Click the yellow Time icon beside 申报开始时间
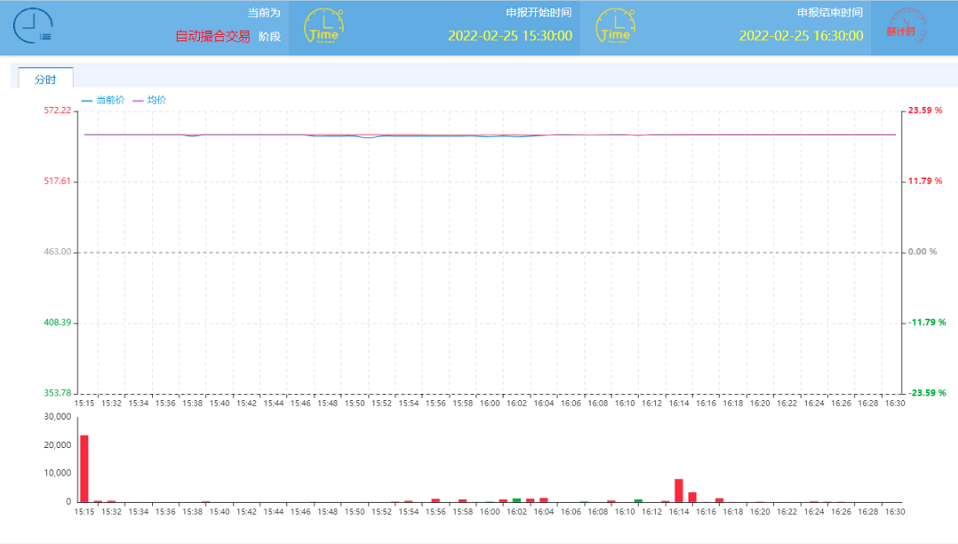 pyautogui.click(x=323, y=27)
